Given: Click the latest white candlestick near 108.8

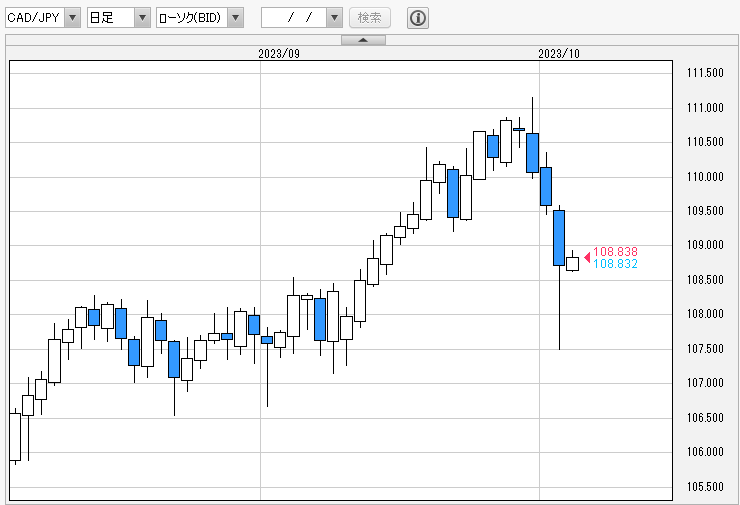Looking at the screenshot, I should click(x=572, y=264).
